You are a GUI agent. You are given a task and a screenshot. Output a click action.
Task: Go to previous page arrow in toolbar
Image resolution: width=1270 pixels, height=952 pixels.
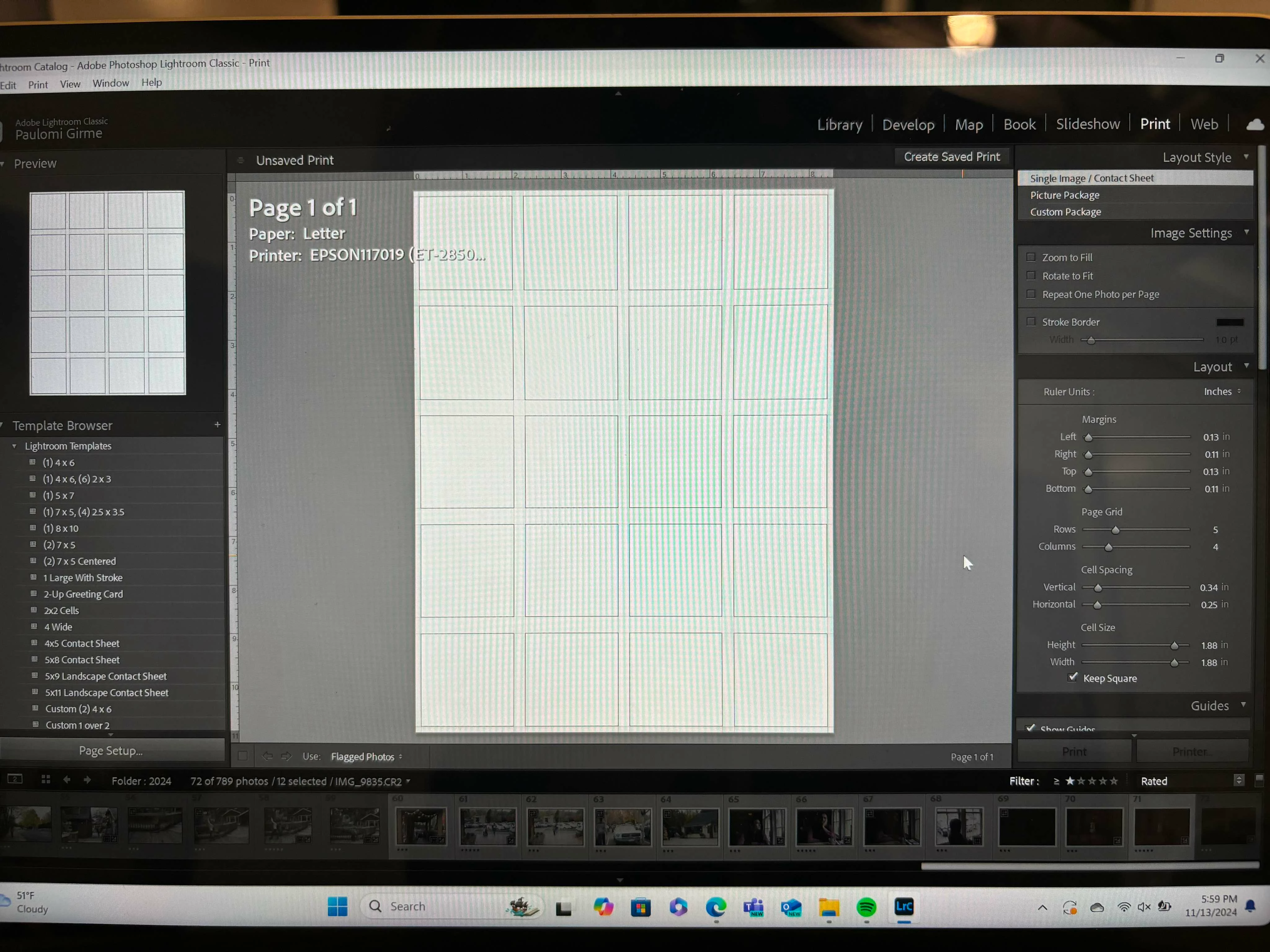[x=268, y=756]
